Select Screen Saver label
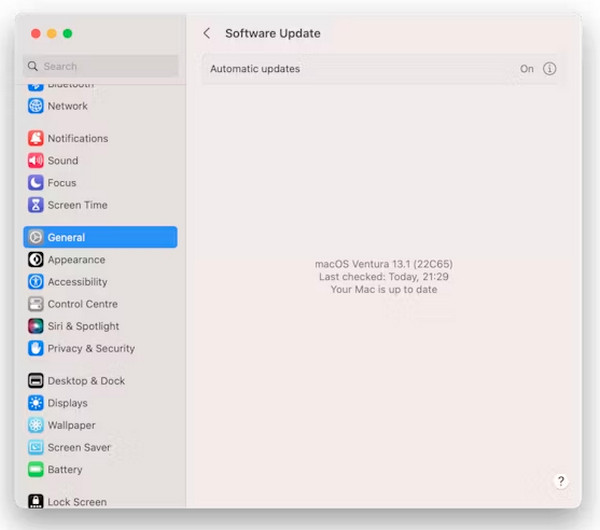Viewport: 600px width, 530px height. point(79,448)
